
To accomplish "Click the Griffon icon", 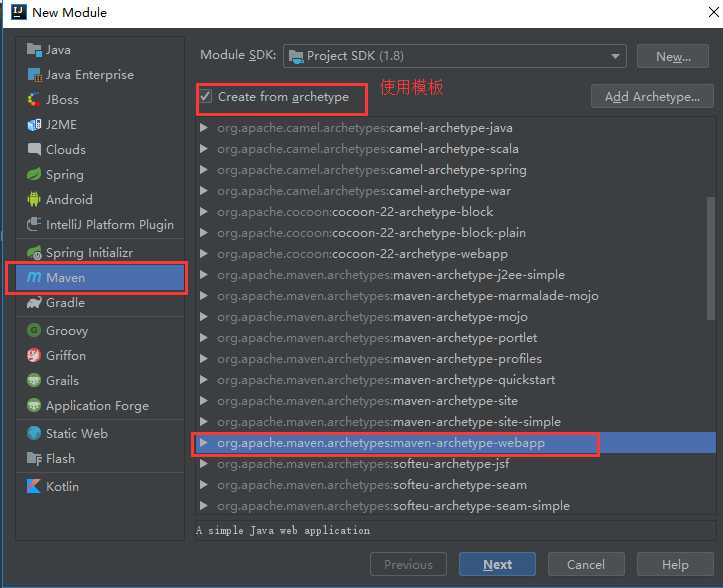I will pyautogui.click(x=34, y=355).
